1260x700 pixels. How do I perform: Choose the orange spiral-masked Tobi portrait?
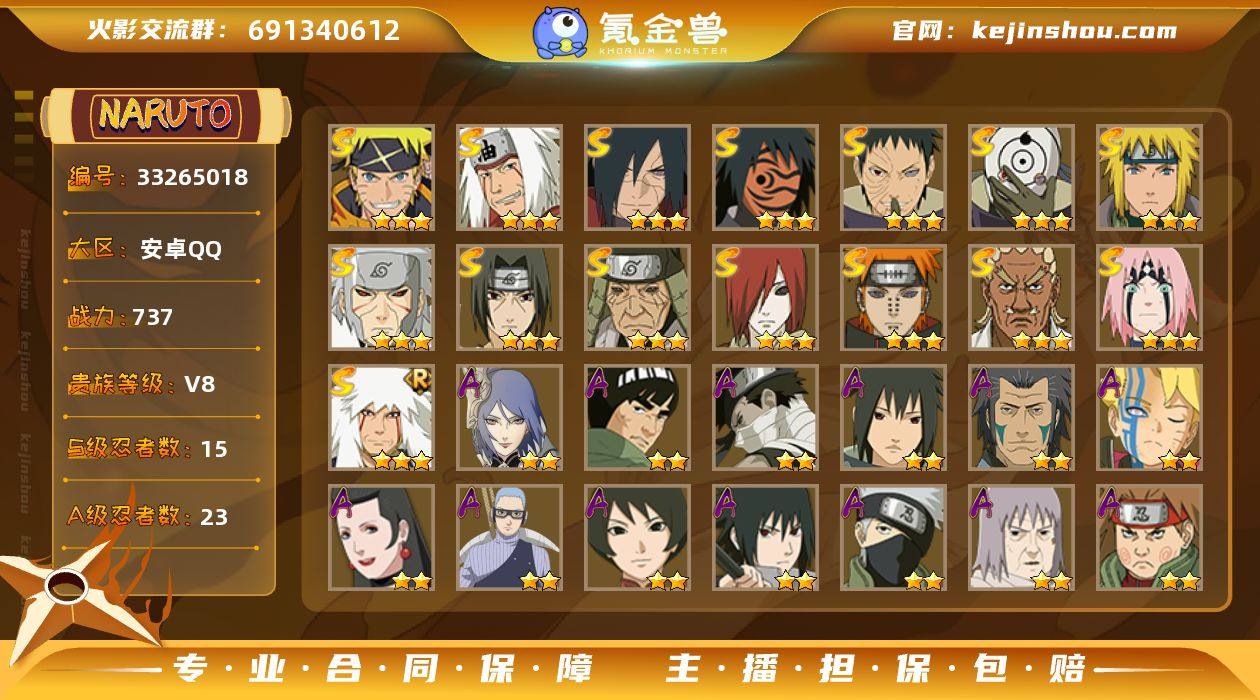coord(765,178)
